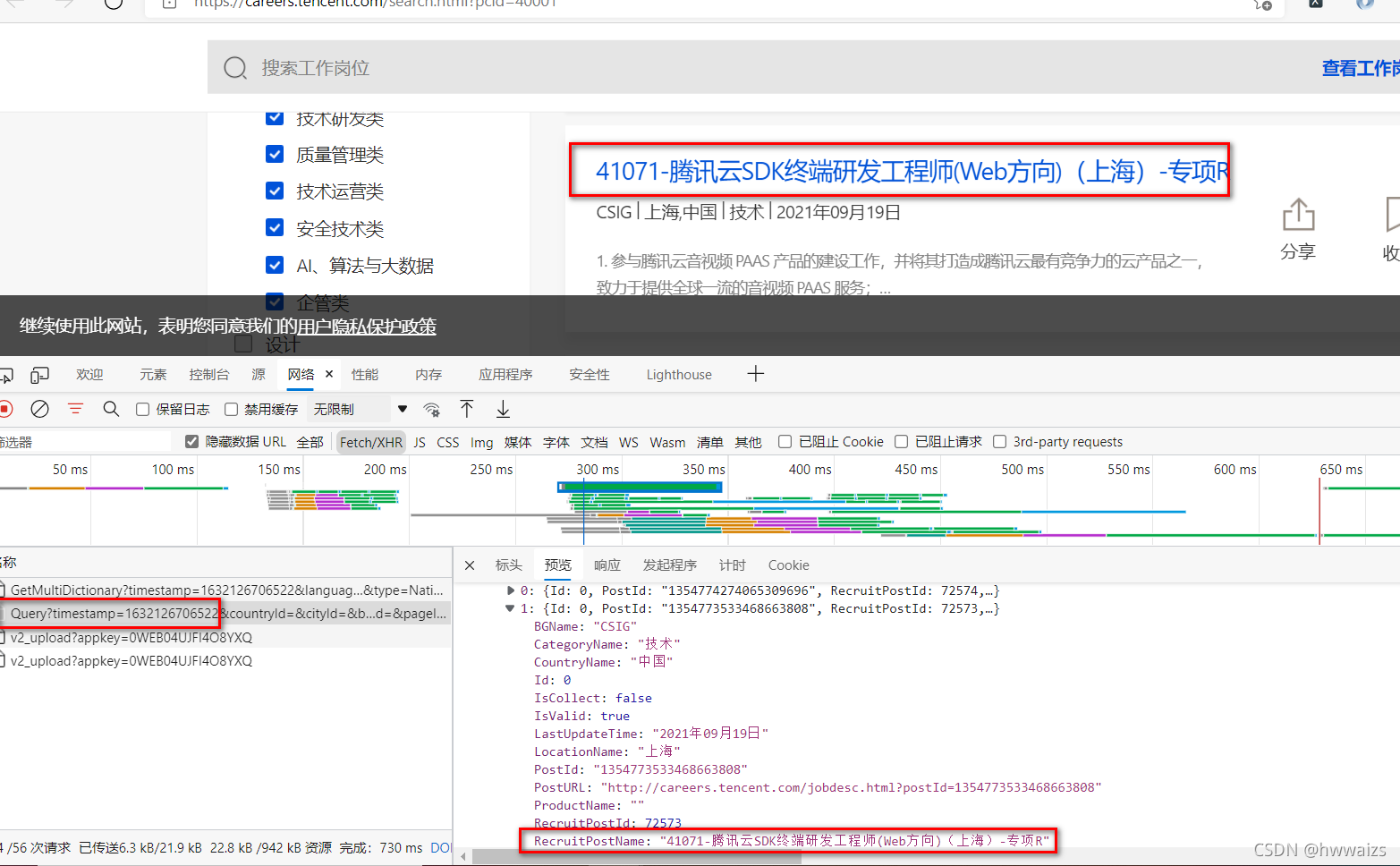This screenshot has height=866, width=1400.
Task: Open the 源 tab
Action: pos(259,375)
